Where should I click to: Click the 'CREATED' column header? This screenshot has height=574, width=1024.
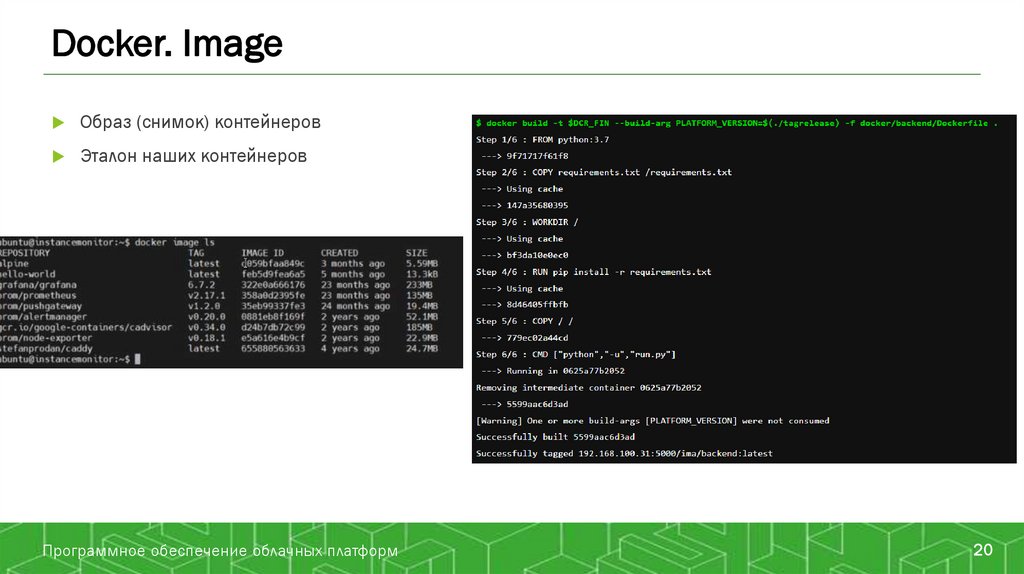[339, 253]
